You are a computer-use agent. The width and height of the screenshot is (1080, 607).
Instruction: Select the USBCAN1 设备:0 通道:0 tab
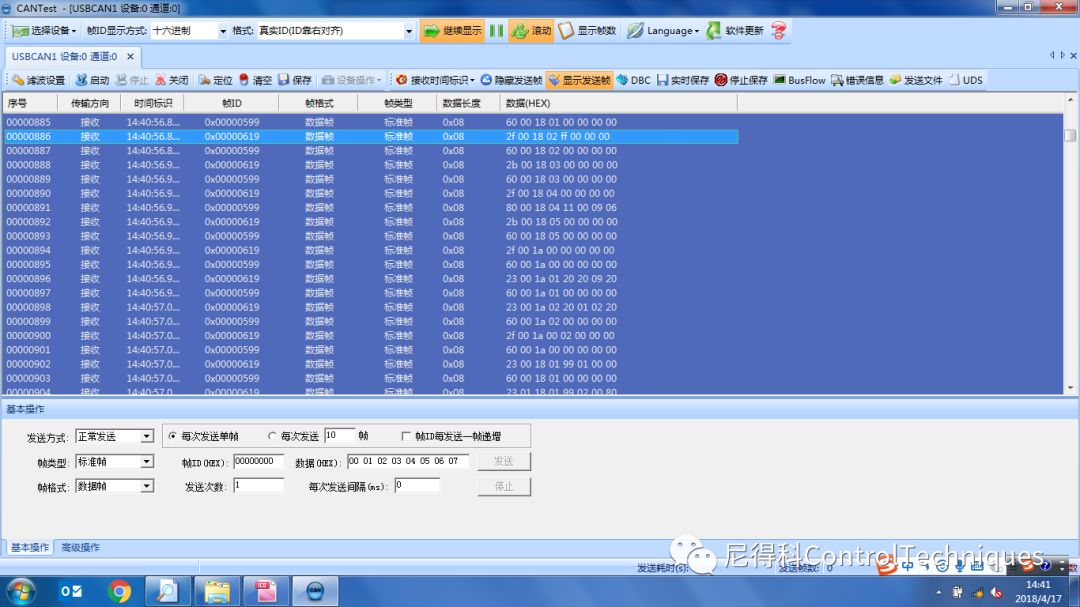(64, 56)
